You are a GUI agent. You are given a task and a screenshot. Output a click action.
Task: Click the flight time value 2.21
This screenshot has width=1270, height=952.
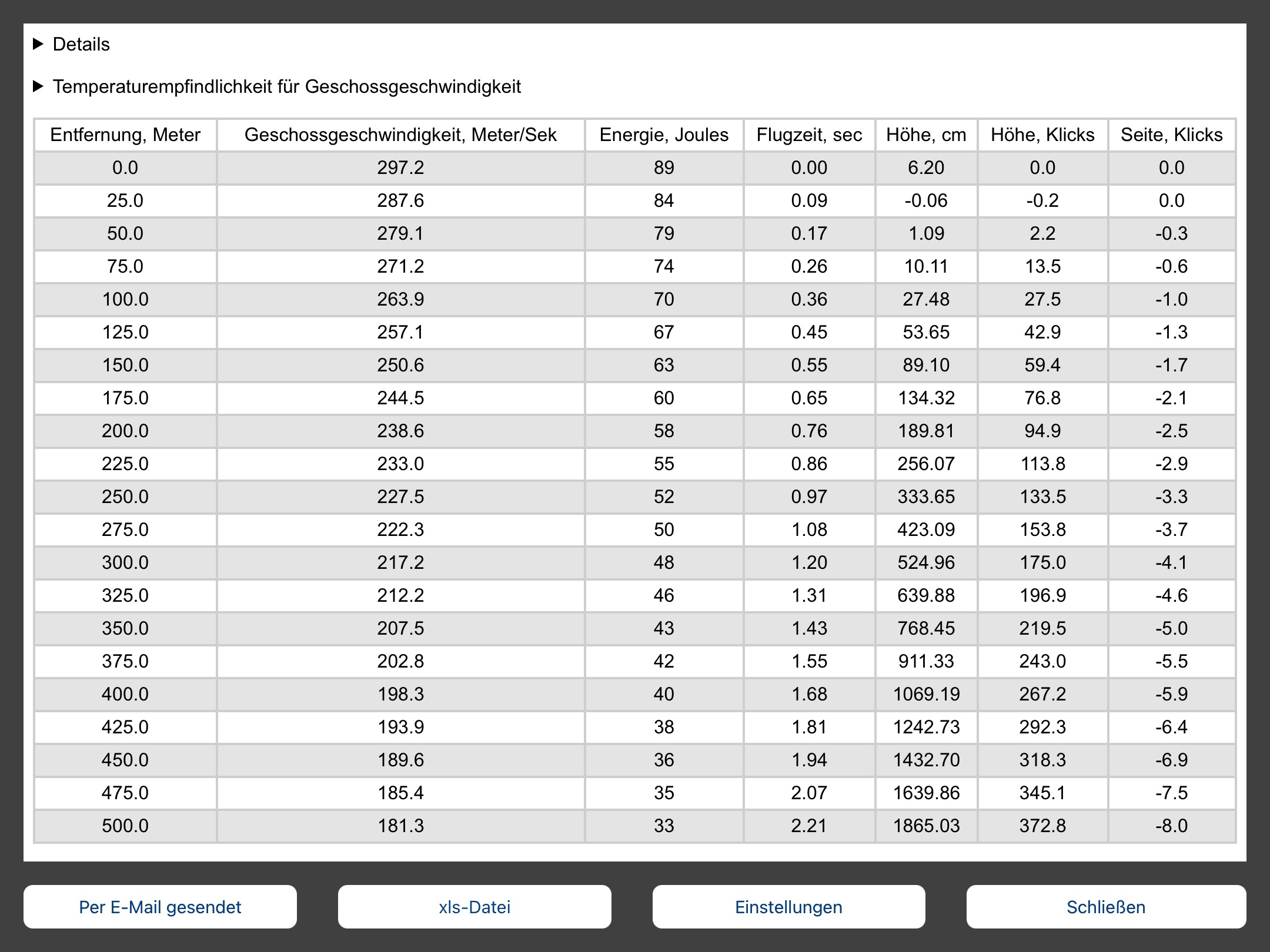[x=809, y=826]
